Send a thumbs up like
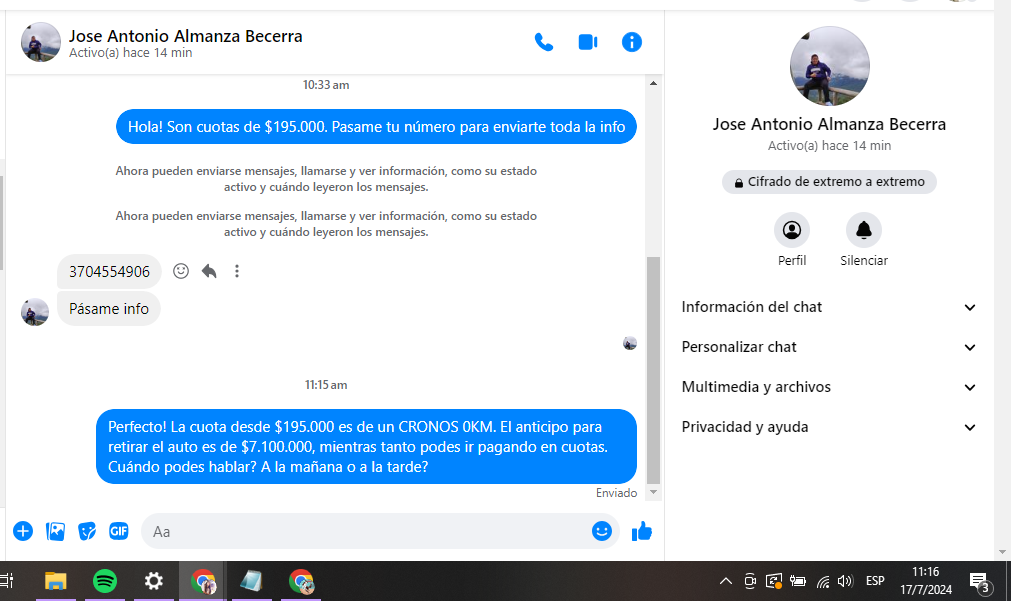1011x601 pixels. coord(642,531)
